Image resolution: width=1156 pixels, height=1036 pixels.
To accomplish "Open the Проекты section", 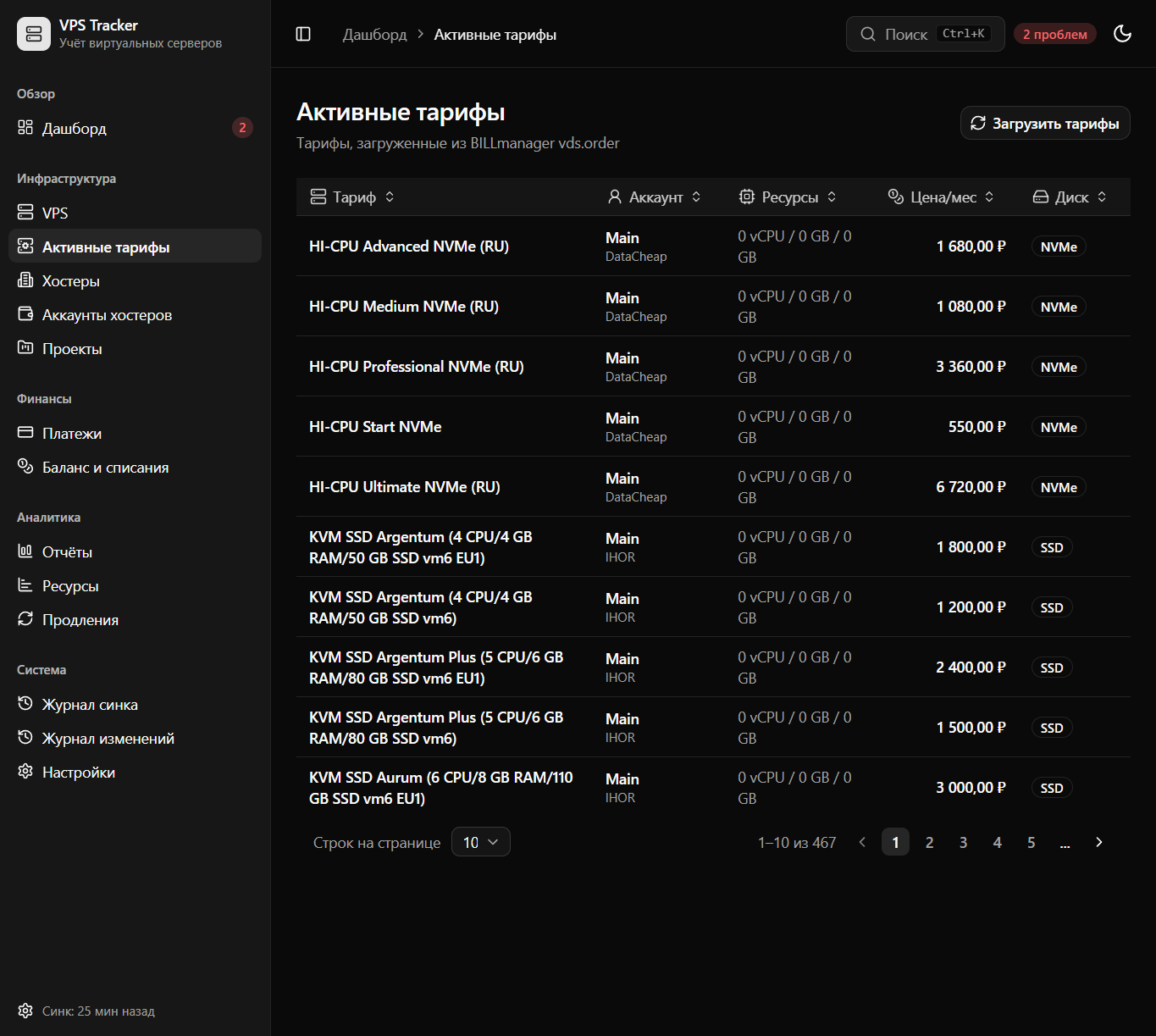I will [136, 348].
